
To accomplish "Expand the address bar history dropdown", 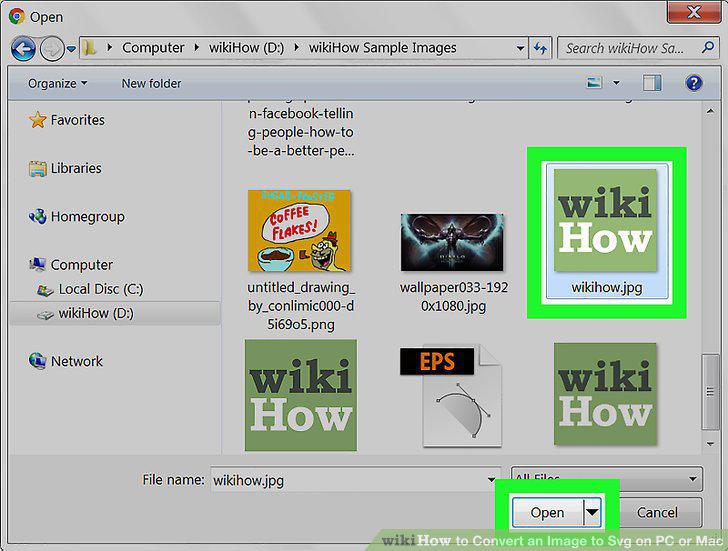I will [x=520, y=48].
